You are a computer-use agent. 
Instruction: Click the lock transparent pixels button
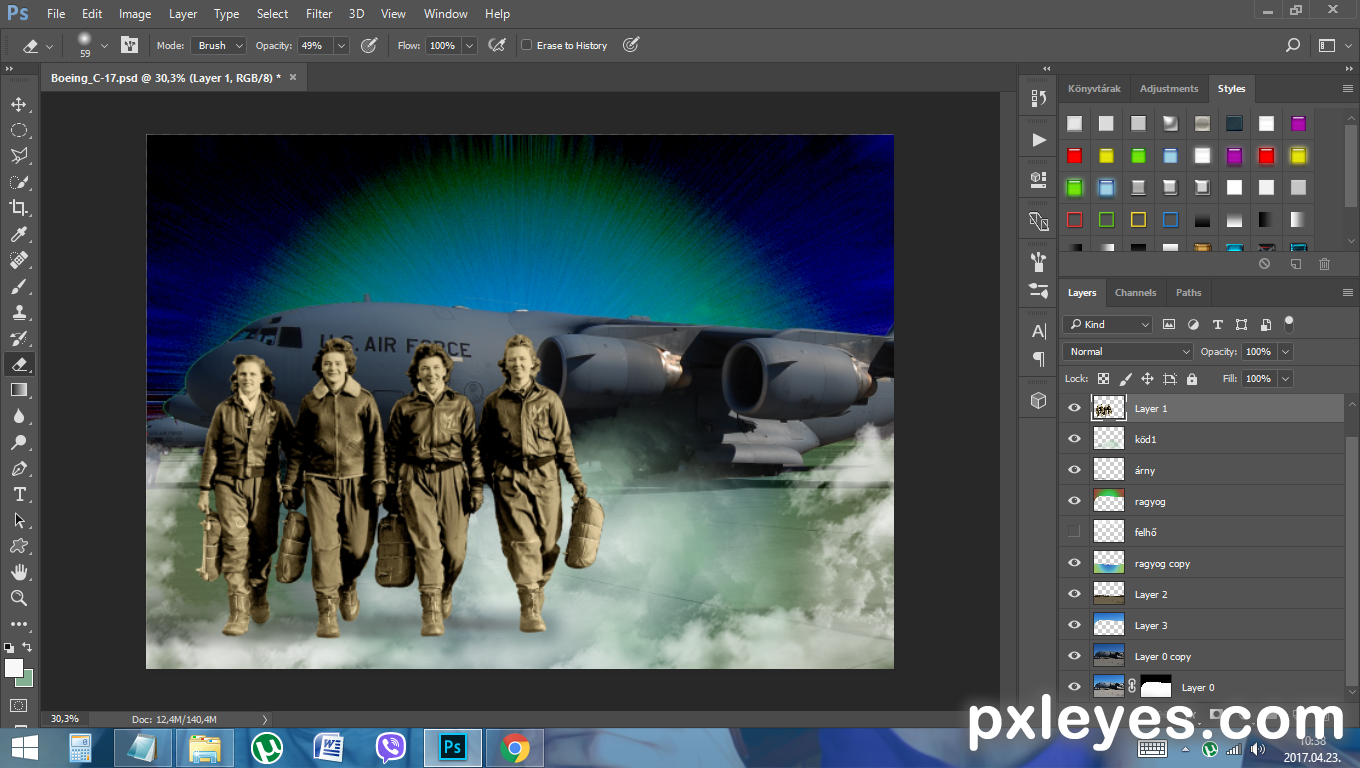(1103, 379)
